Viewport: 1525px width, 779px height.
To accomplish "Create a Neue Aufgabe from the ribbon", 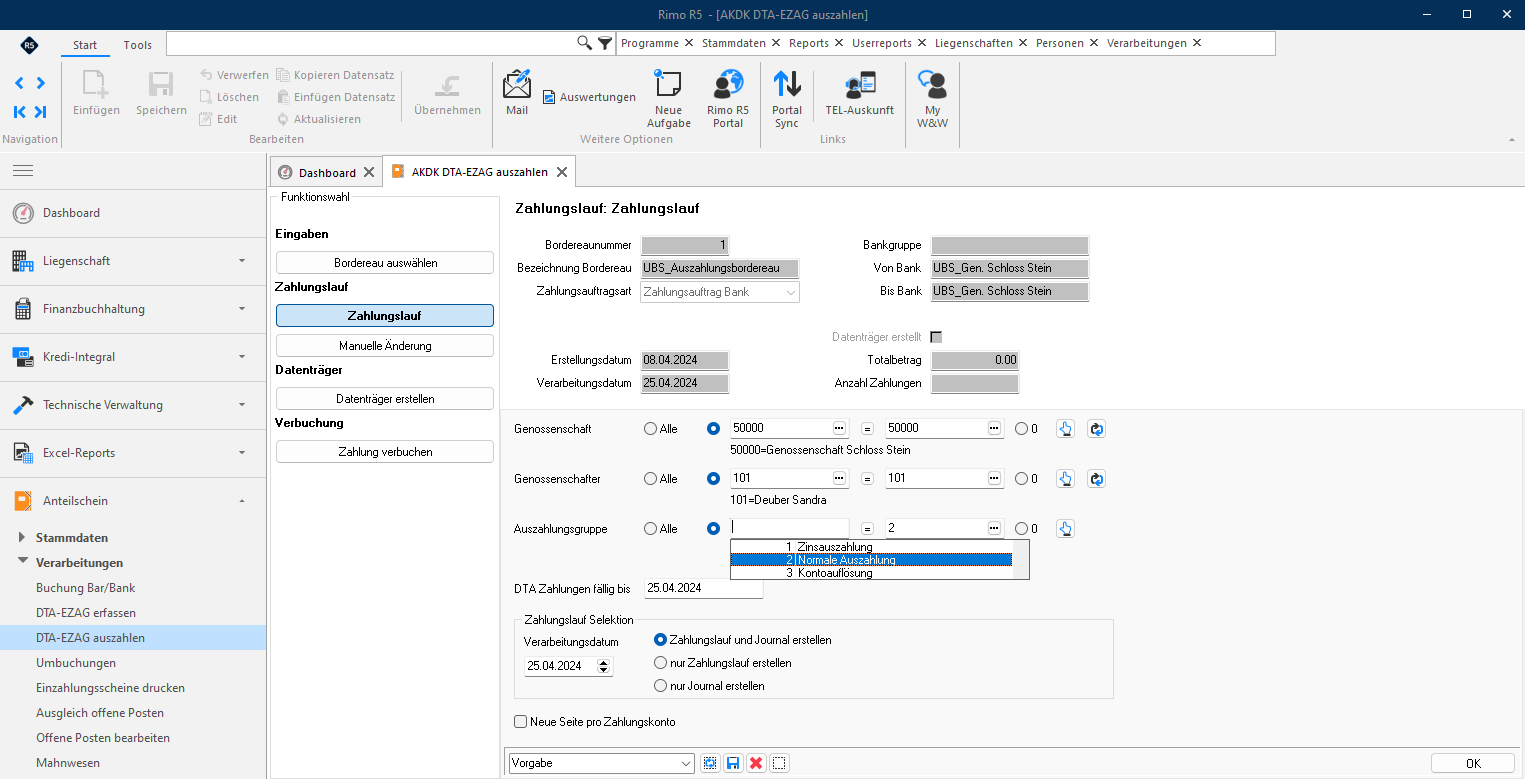I will pos(668,98).
